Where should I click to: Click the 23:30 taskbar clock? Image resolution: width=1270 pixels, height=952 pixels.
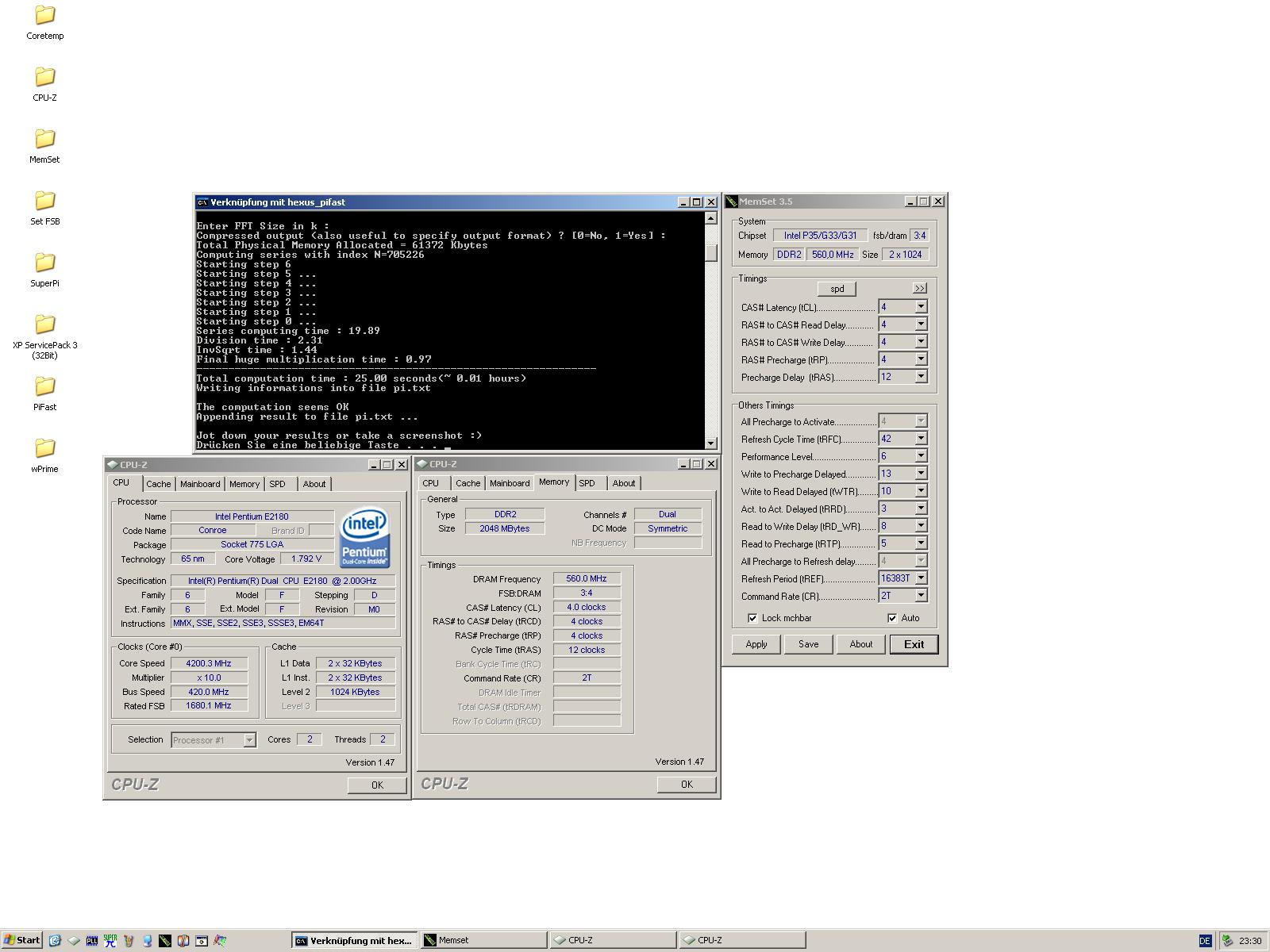[x=1249, y=941]
